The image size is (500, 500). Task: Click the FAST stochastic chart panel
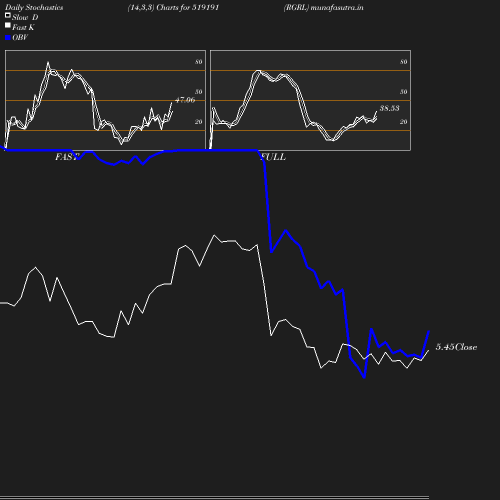pos(105,100)
